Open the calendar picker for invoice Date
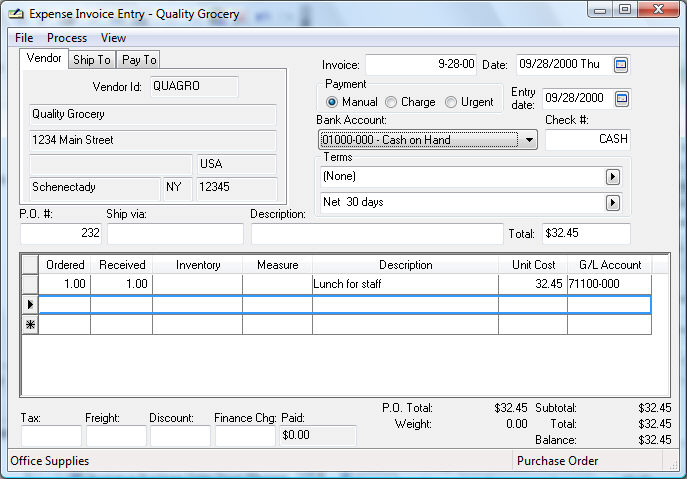The image size is (687, 479). 620,65
